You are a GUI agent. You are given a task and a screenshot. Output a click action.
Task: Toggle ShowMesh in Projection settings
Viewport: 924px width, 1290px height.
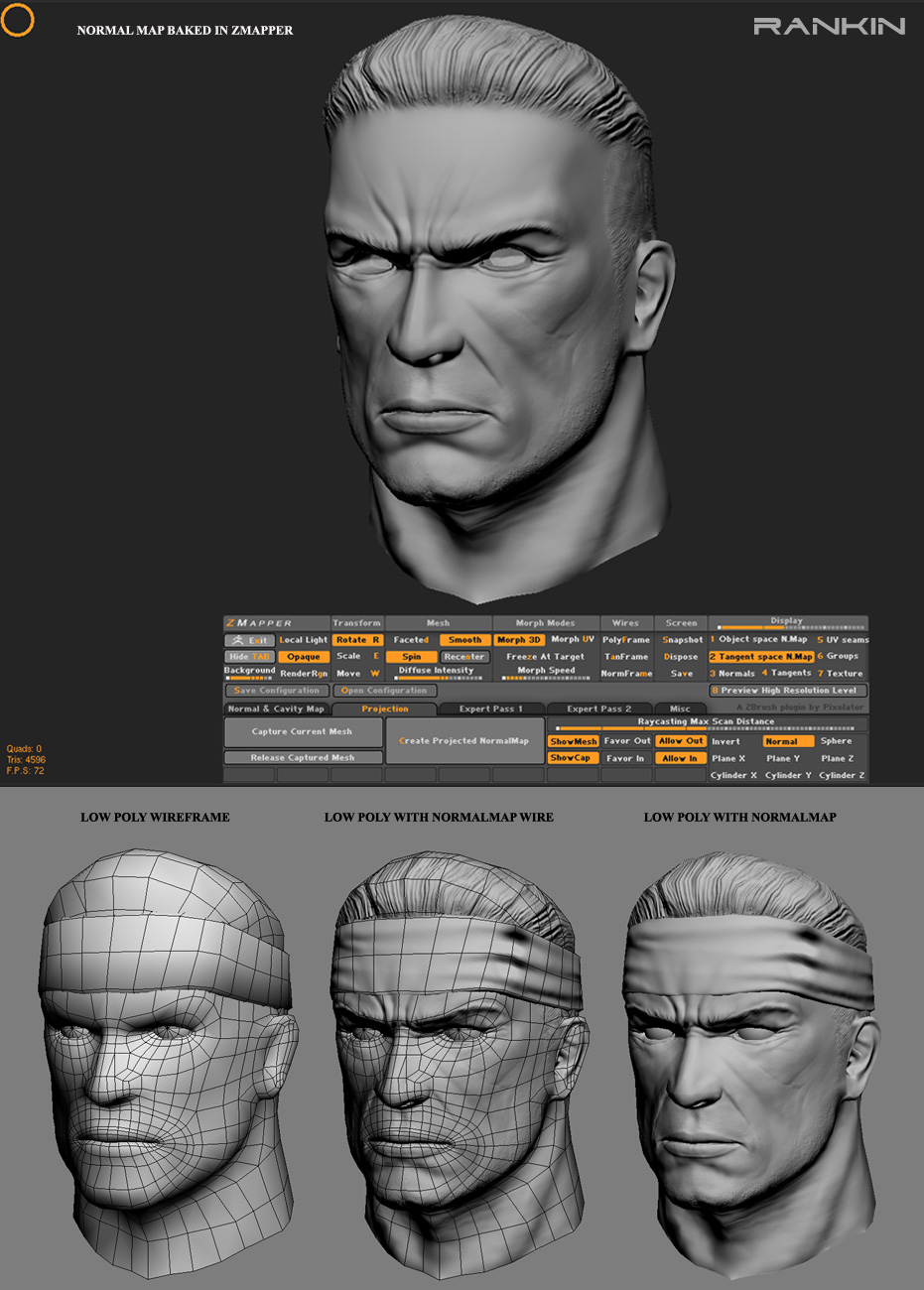[574, 741]
